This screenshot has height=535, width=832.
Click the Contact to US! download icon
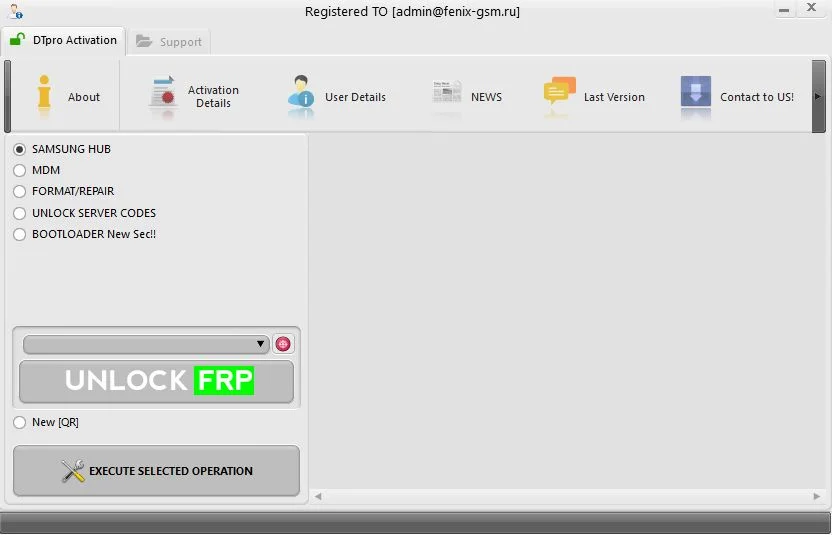click(696, 94)
